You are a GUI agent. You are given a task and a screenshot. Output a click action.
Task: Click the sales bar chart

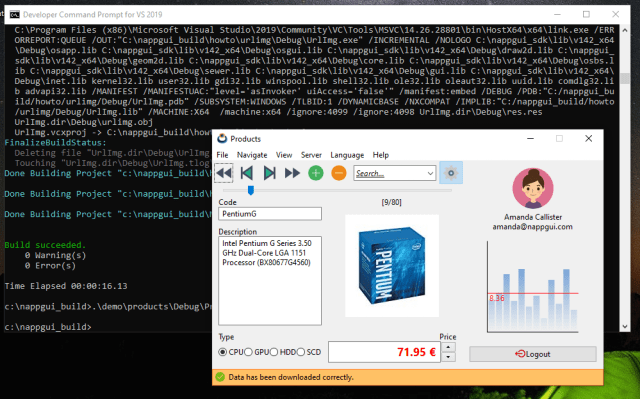click(533, 287)
